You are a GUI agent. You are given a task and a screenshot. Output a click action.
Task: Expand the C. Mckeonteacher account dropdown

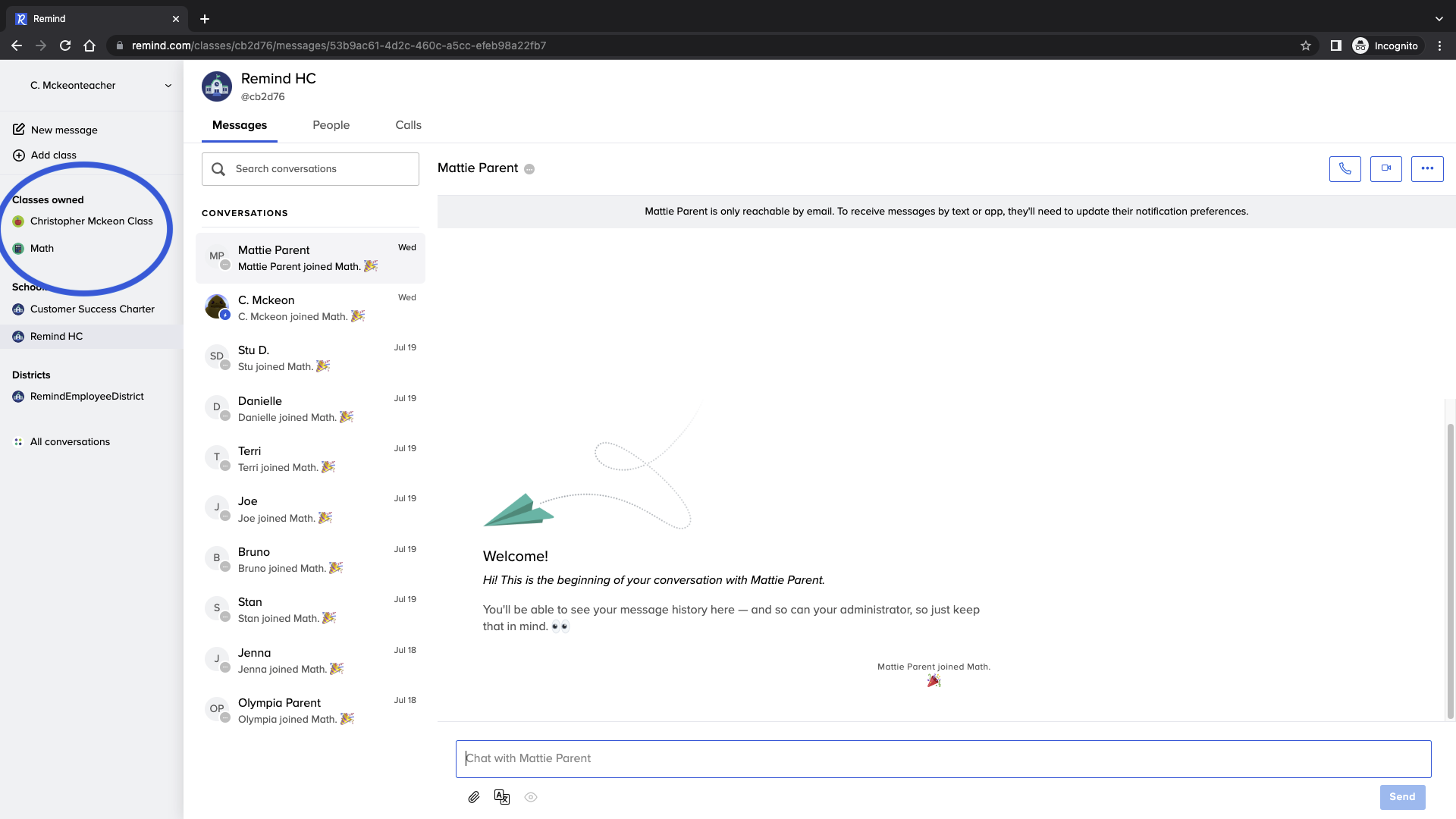coord(168,86)
